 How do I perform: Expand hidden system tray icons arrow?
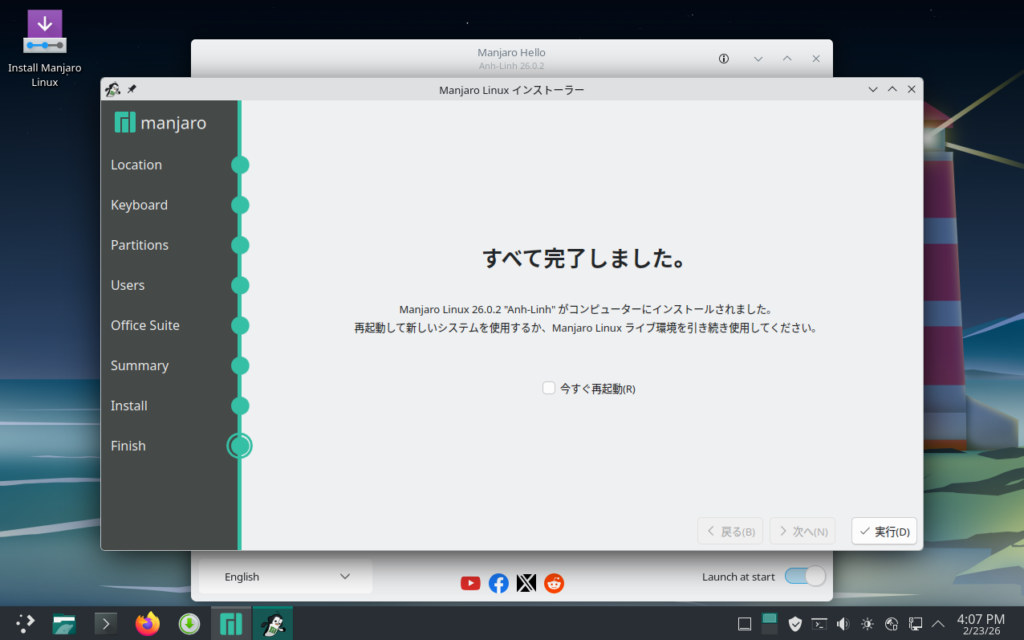point(938,624)
